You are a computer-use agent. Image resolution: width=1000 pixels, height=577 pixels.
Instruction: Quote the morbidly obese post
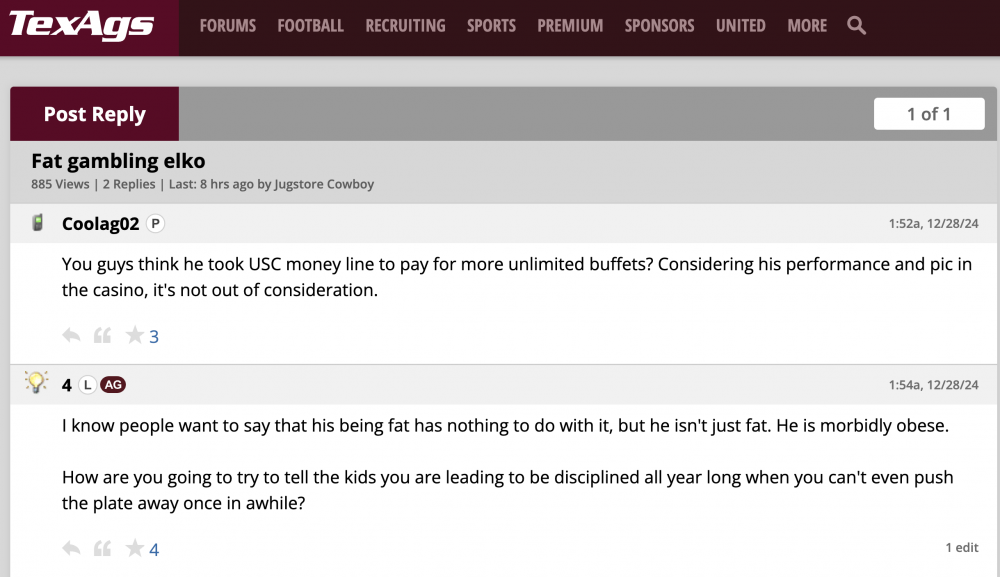click(x=102, y=548)
